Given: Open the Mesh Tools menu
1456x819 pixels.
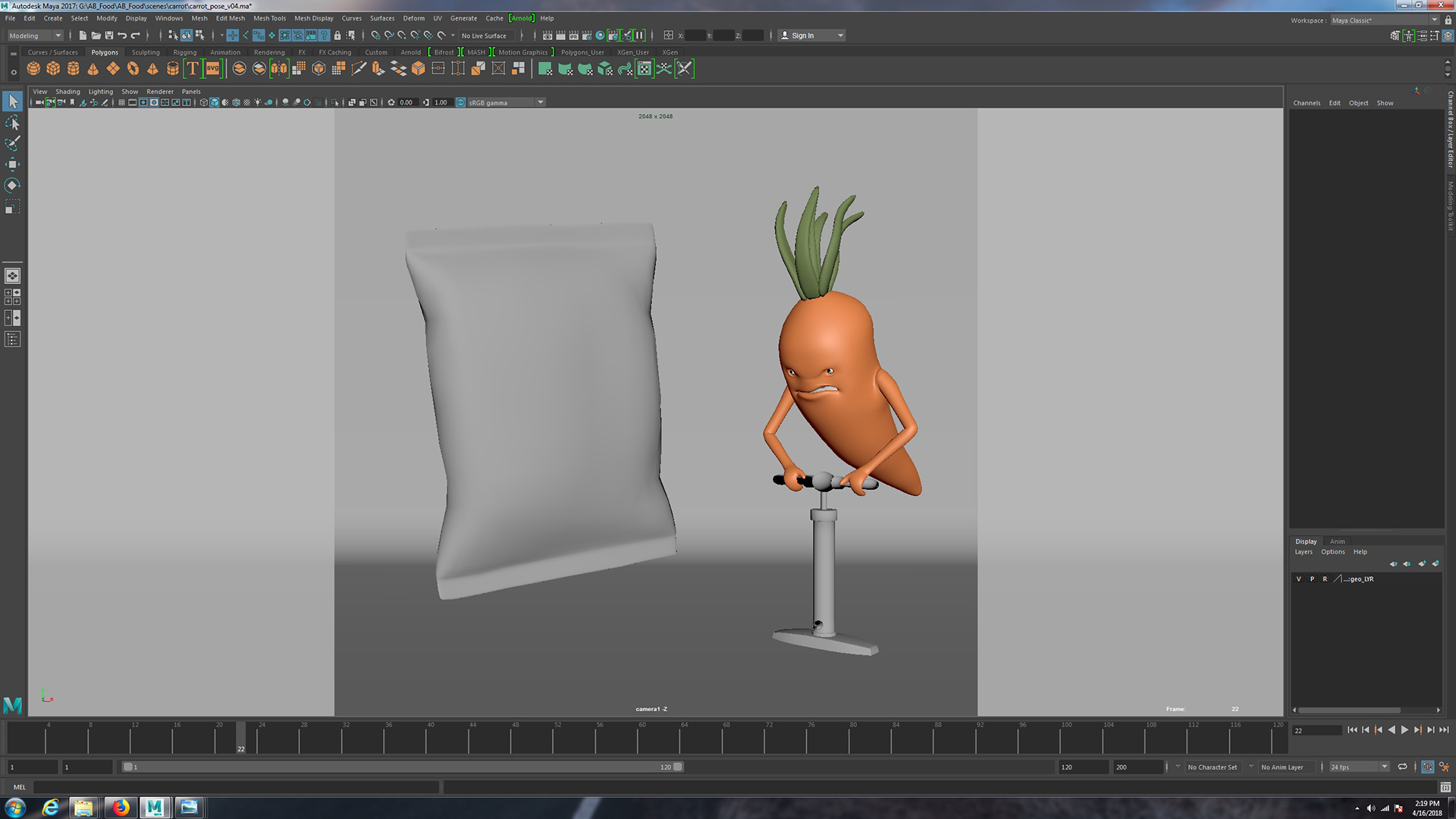Looking at the screenshot, I should (x=269, y=18).
